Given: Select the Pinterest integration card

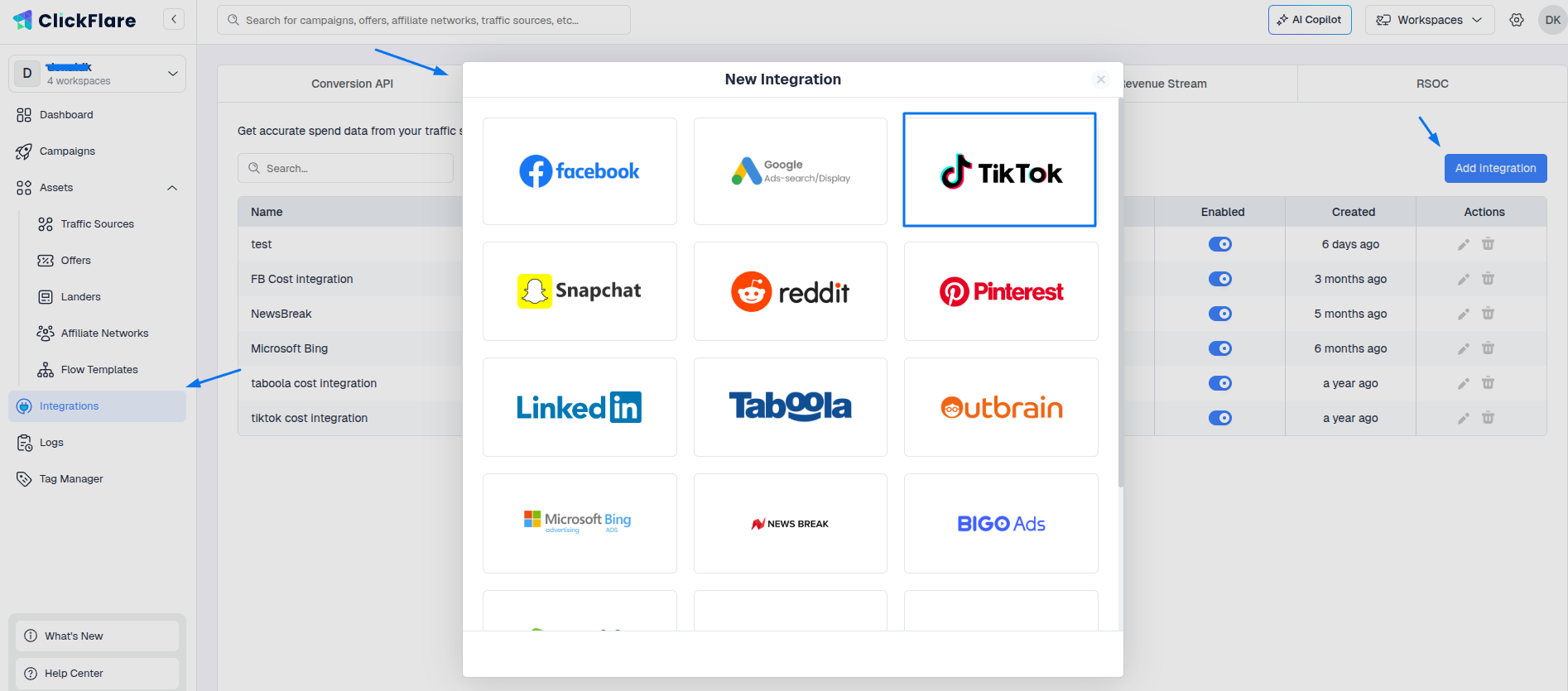Looking at the screenshot, I should tap(1001, 291).
